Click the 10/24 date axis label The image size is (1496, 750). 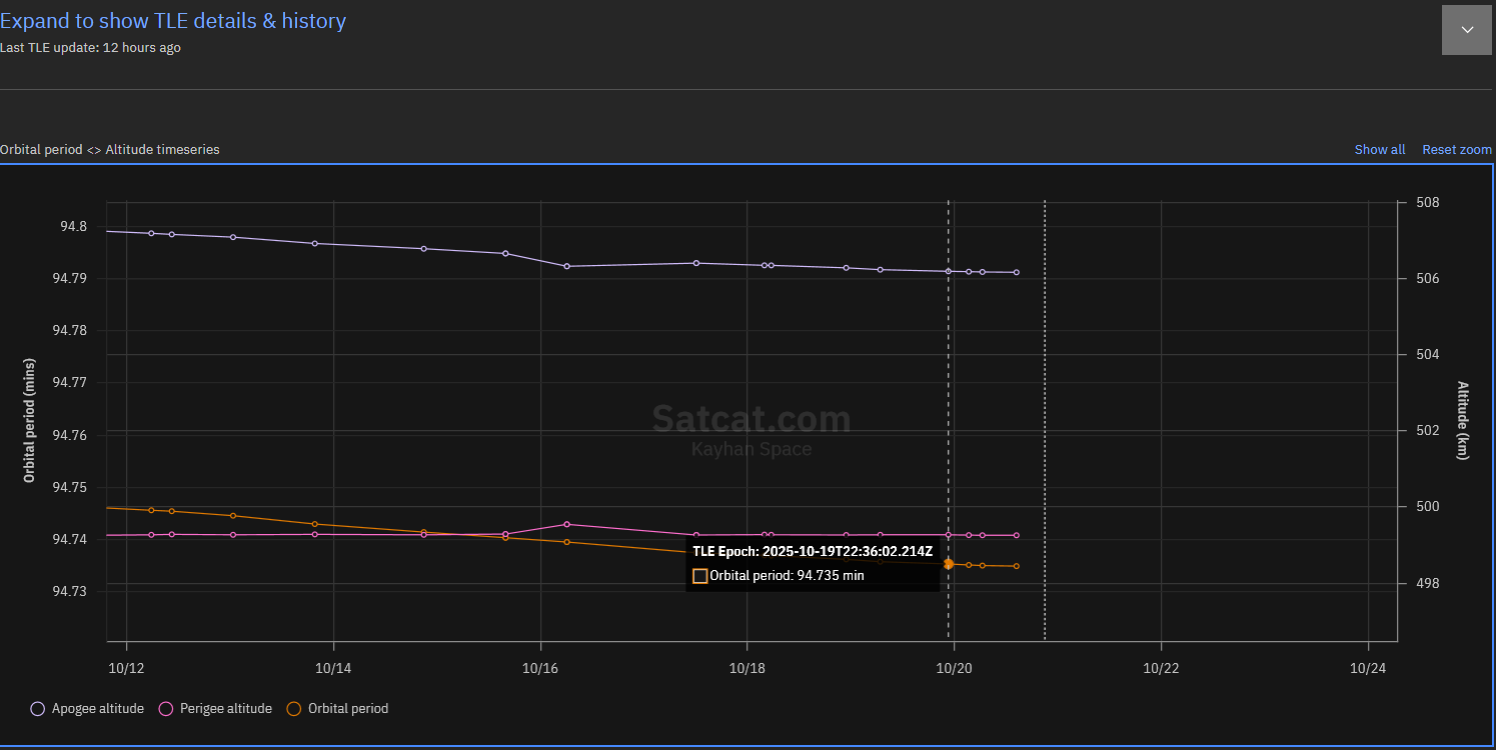coord(1367,668)
